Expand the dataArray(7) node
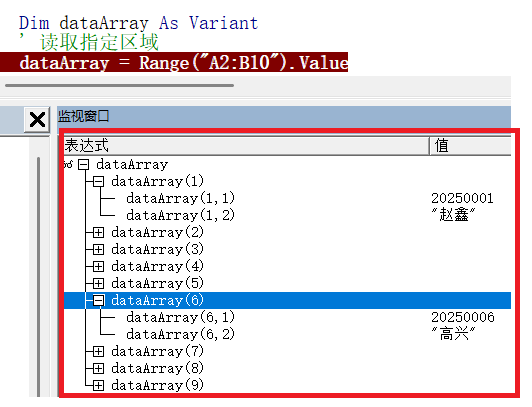Image resolution: width=532 pixels, height=407 pixels. pos(98,351)
